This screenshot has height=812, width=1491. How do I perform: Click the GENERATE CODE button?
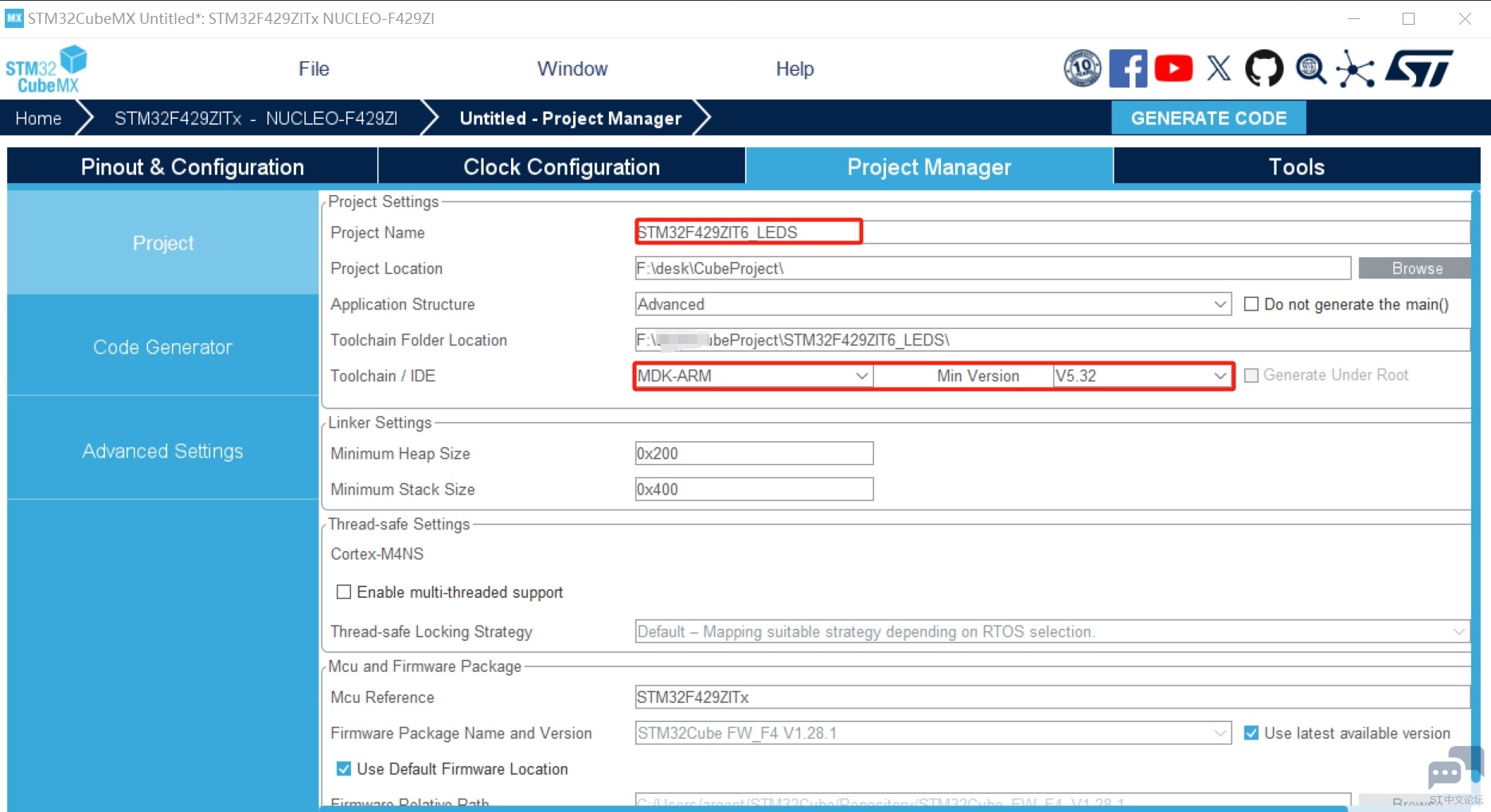(x=1208, y=118)
